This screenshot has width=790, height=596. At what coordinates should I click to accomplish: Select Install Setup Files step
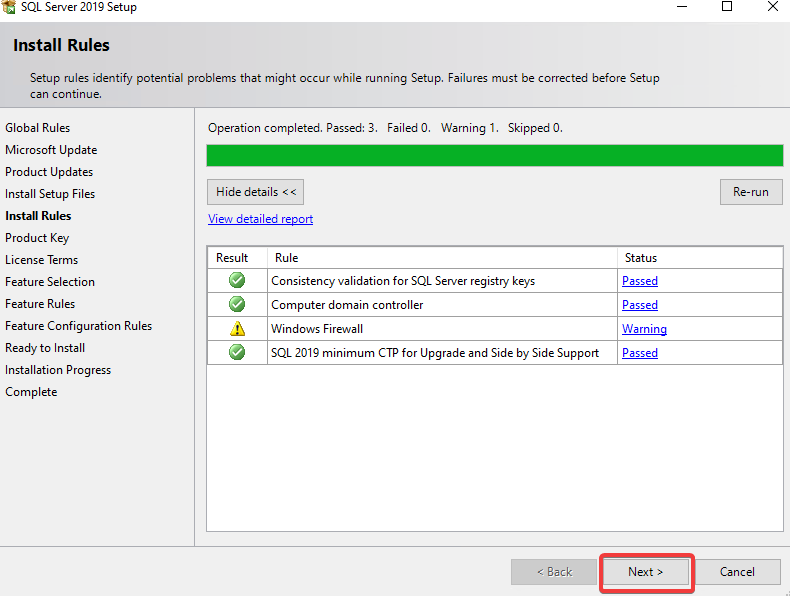(50, 194)
